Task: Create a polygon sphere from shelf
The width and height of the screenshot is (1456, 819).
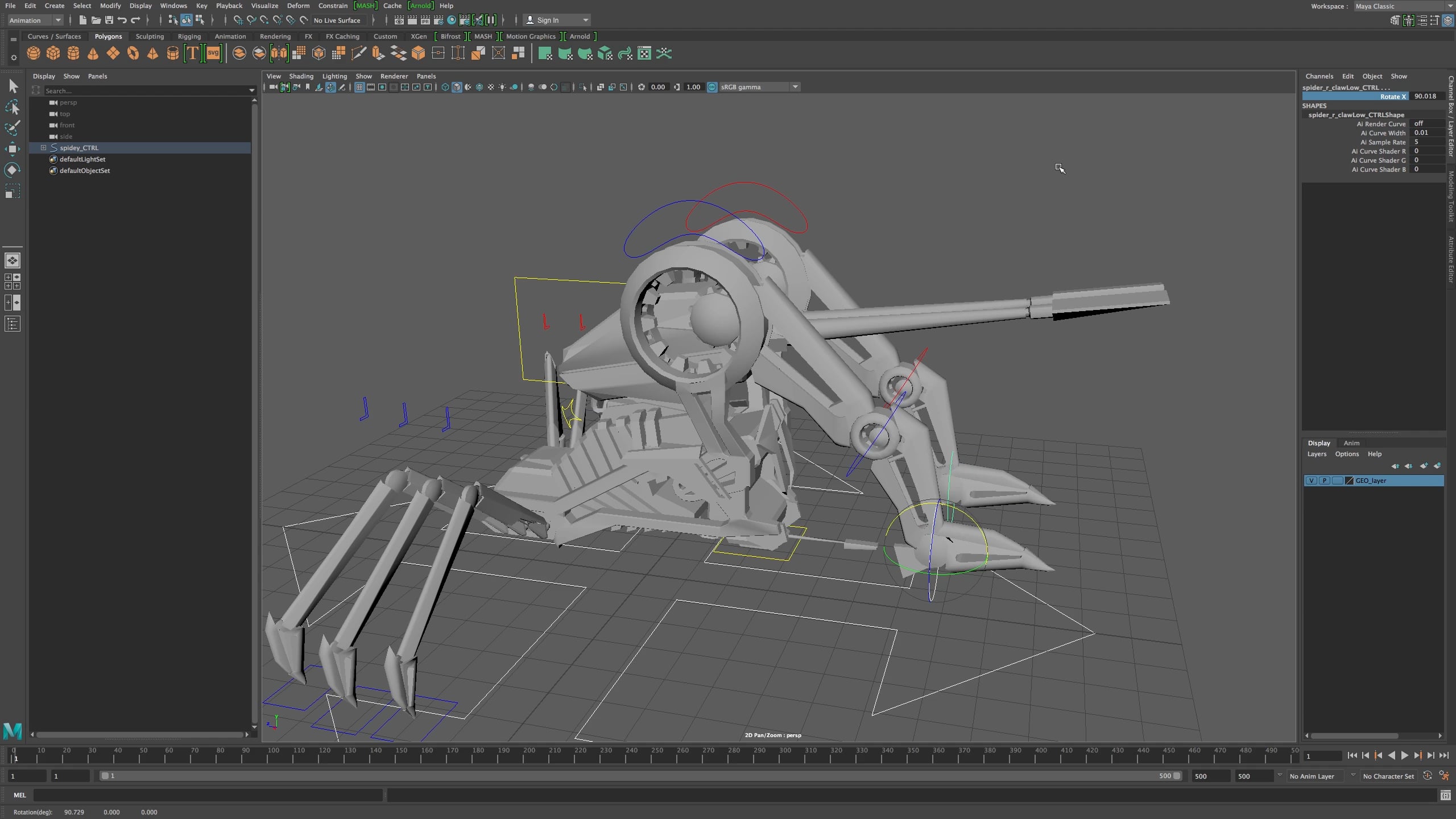Action: point(34,53)
